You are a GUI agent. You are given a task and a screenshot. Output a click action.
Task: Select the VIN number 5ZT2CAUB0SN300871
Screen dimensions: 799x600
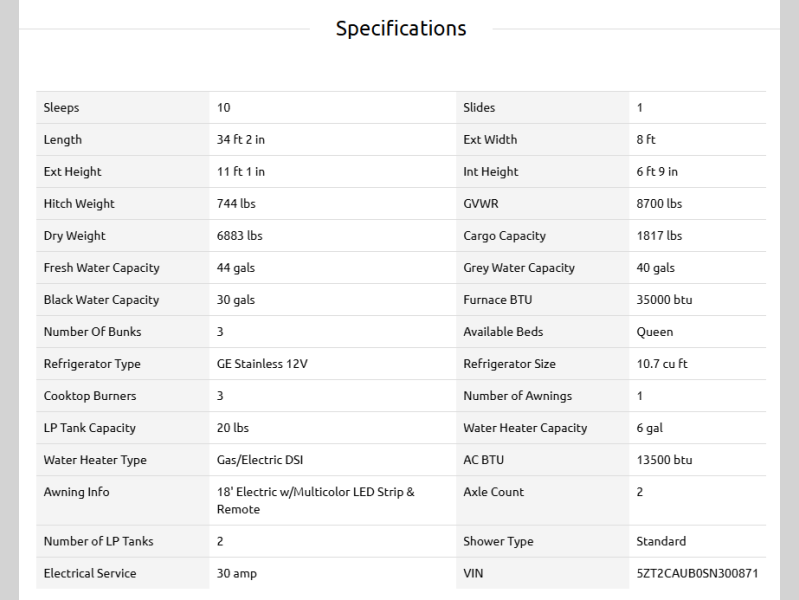click(697, 574)
